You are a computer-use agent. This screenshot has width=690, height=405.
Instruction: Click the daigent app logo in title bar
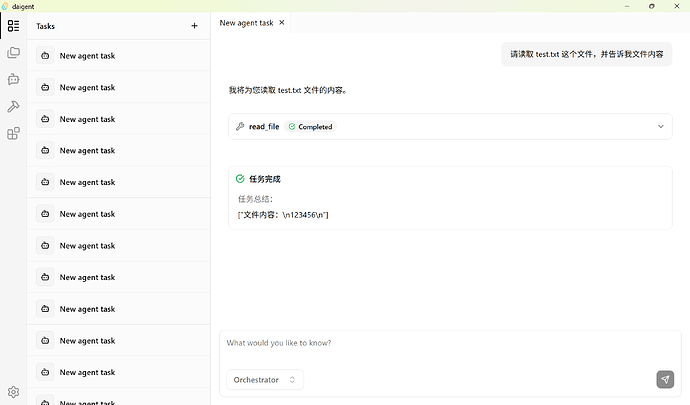[5, 6]
